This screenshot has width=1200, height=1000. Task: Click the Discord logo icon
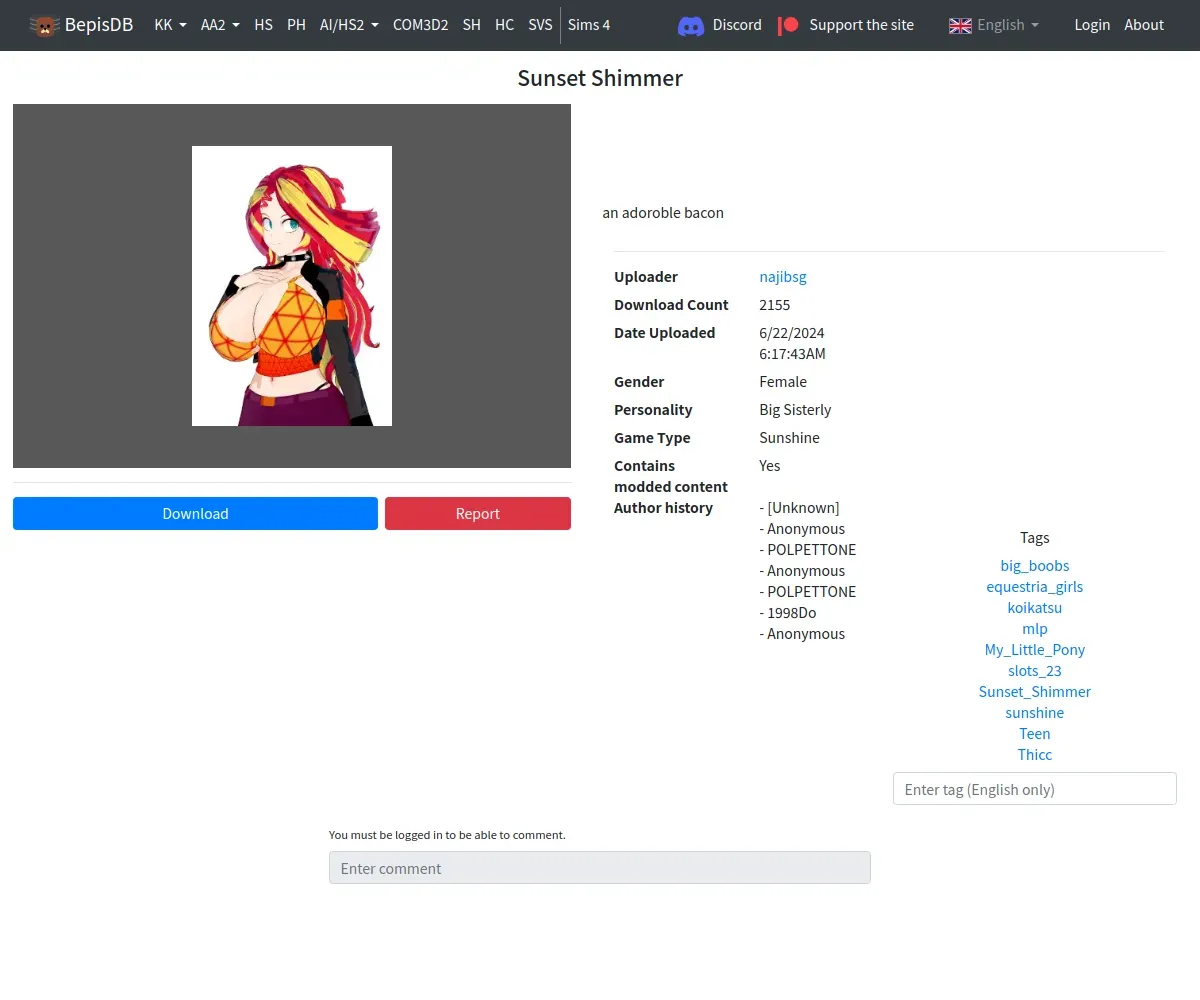point(691,25)
